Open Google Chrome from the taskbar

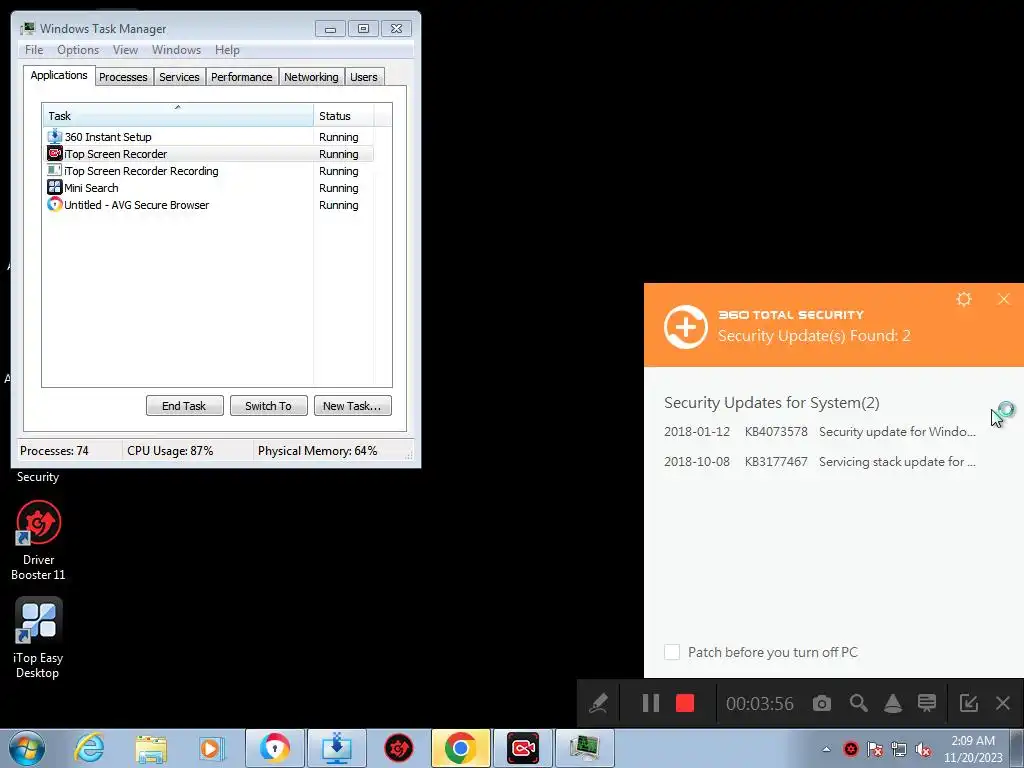pos(460,748)
